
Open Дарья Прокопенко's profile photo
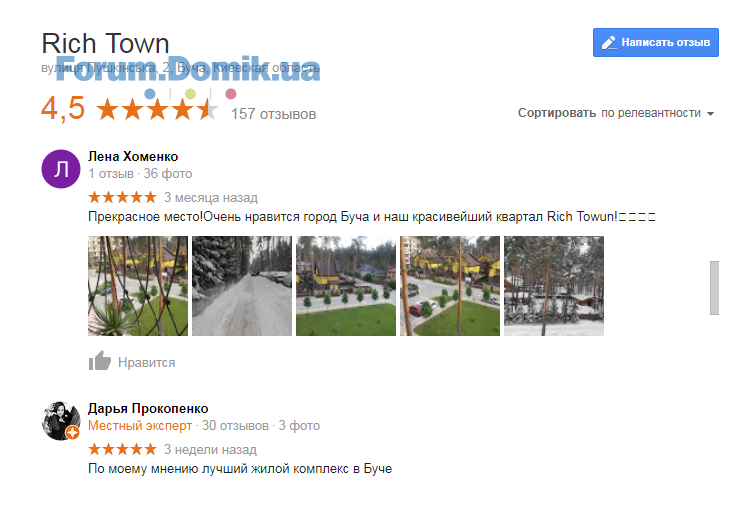(x=61, y=421)
